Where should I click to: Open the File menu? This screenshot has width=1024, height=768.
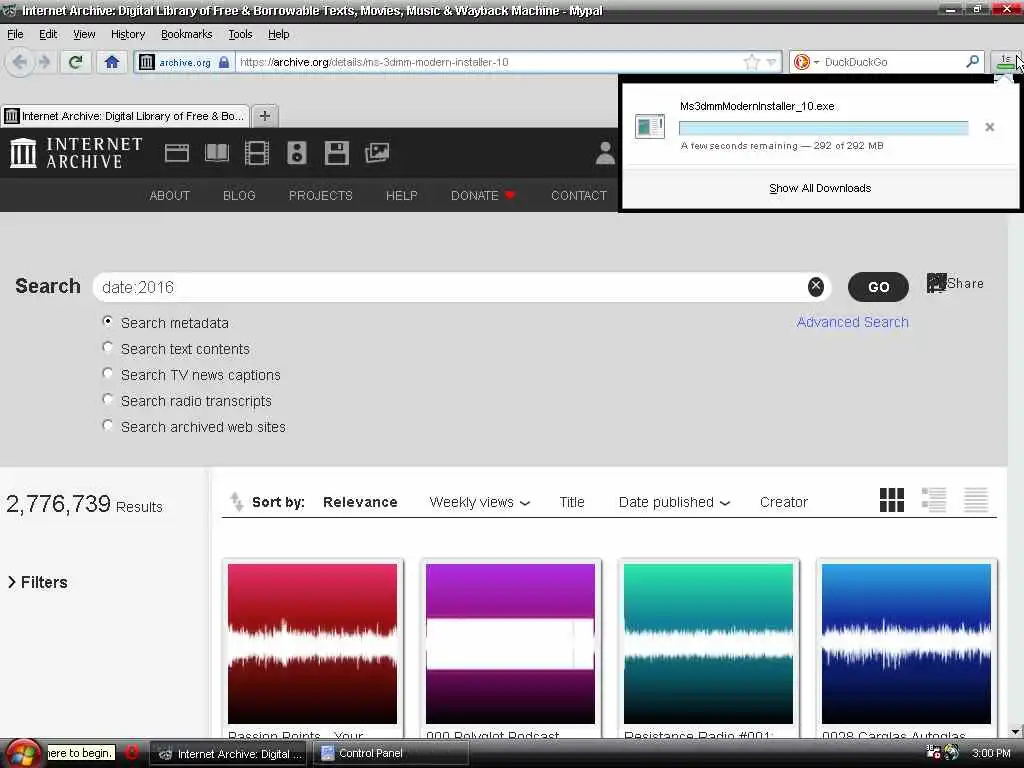tap(15, 34)
